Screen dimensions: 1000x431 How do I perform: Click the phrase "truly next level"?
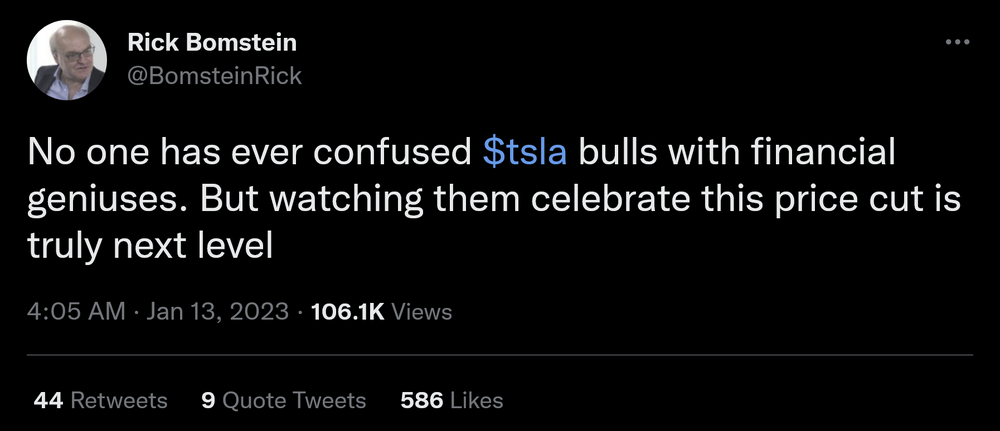(x=150, y=246)
